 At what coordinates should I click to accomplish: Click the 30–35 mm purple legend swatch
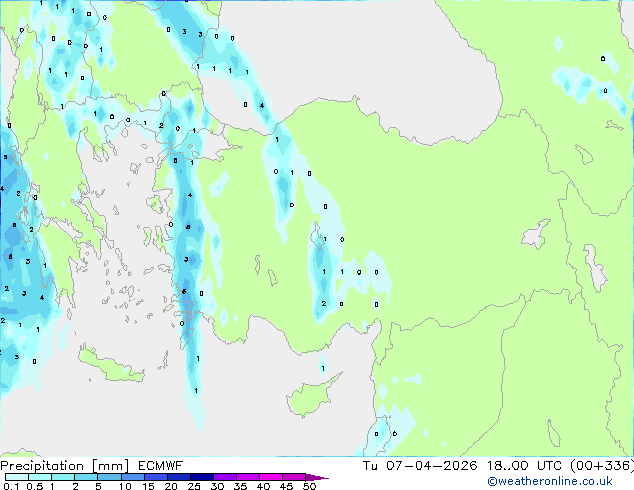224,477
